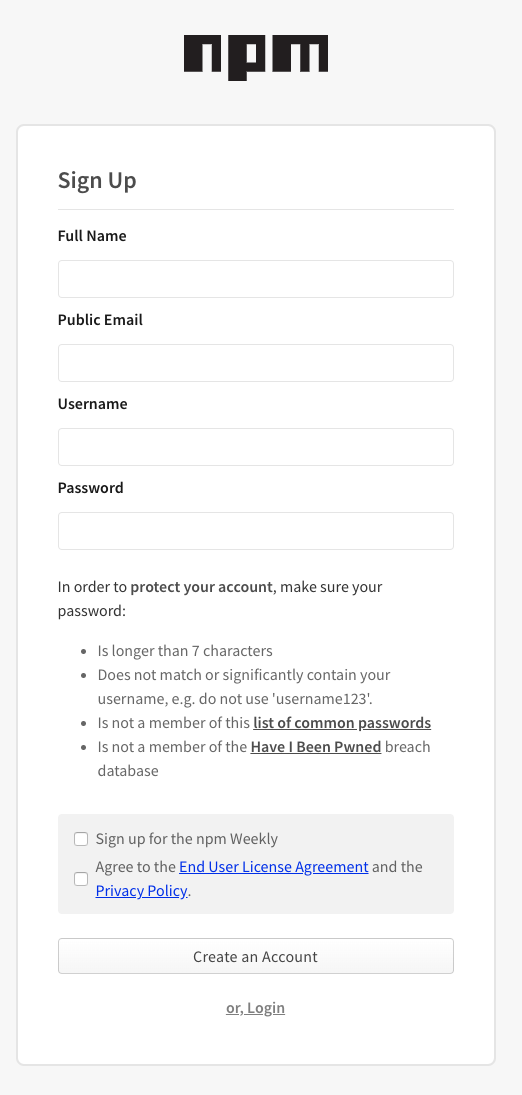Click the 'Sign up for the npm Weekly' label
Viewport: 522px width, 1095px height.
(x=187, y=839)
